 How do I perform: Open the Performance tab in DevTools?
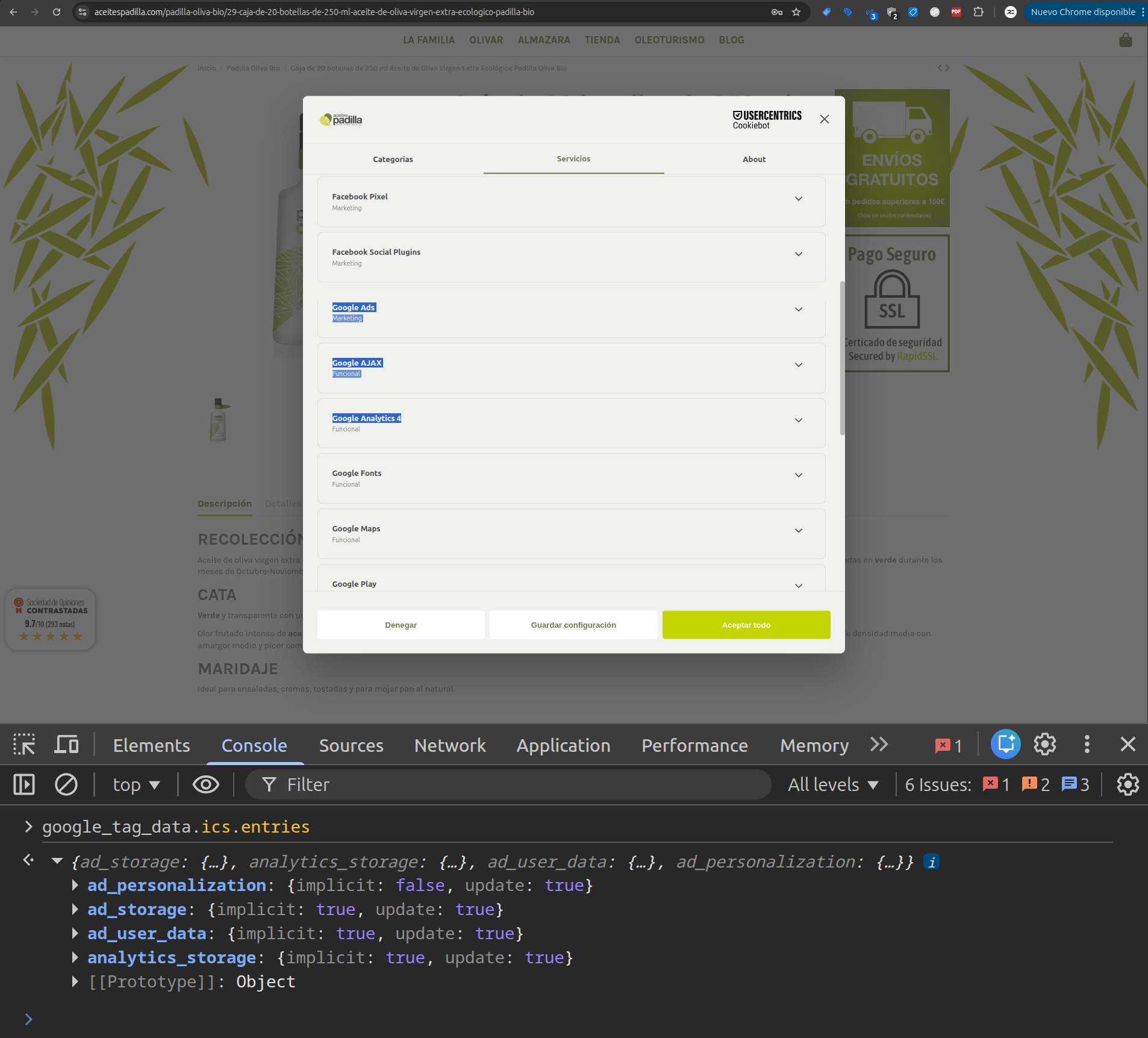click(x=694, y=745)
